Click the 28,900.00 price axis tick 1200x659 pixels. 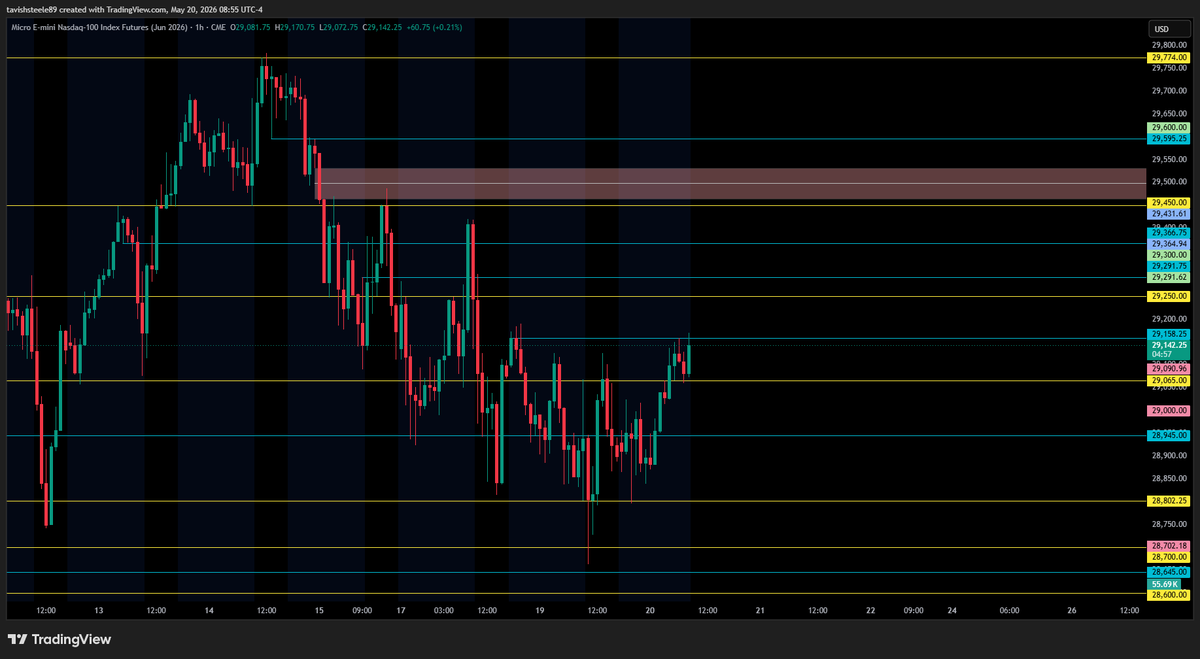1169,455
